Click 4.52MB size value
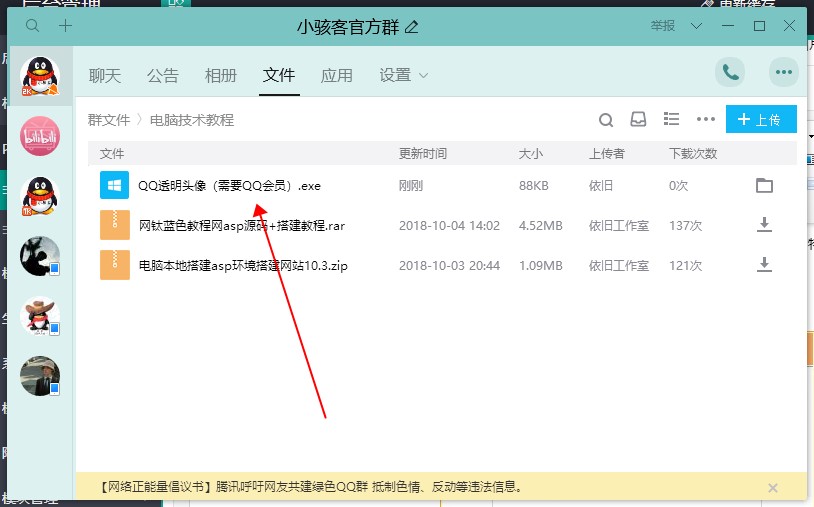Screen dimensions: 814x507 (540, 226)
